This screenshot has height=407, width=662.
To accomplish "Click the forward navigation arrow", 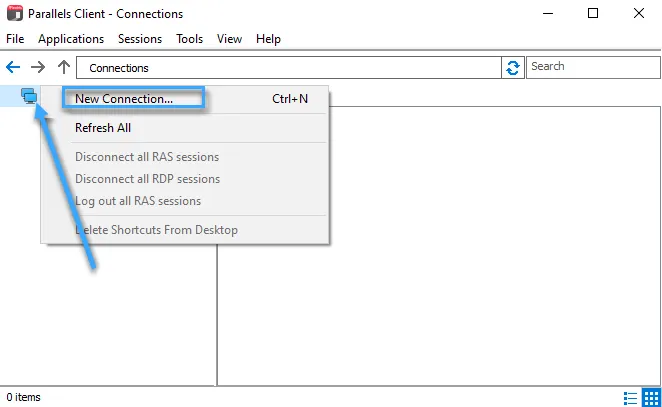I will [38, 67].
